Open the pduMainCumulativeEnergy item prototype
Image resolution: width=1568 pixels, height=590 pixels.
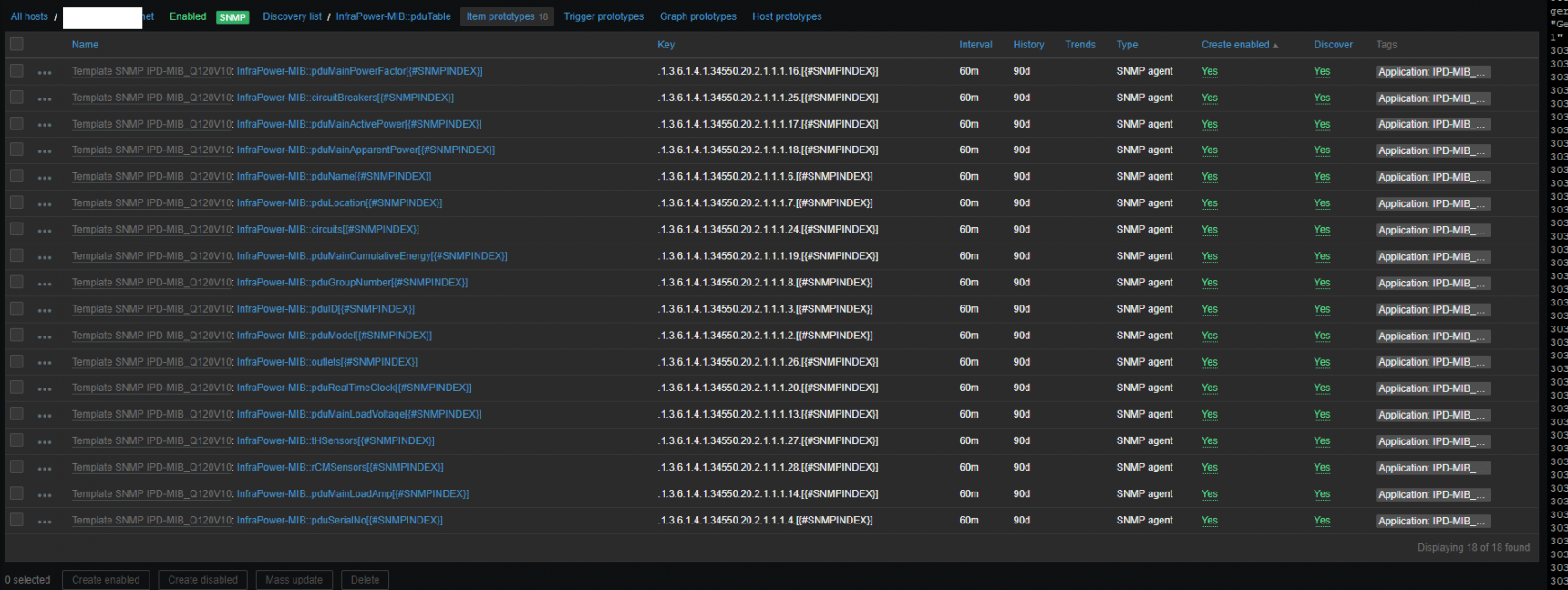371,256
